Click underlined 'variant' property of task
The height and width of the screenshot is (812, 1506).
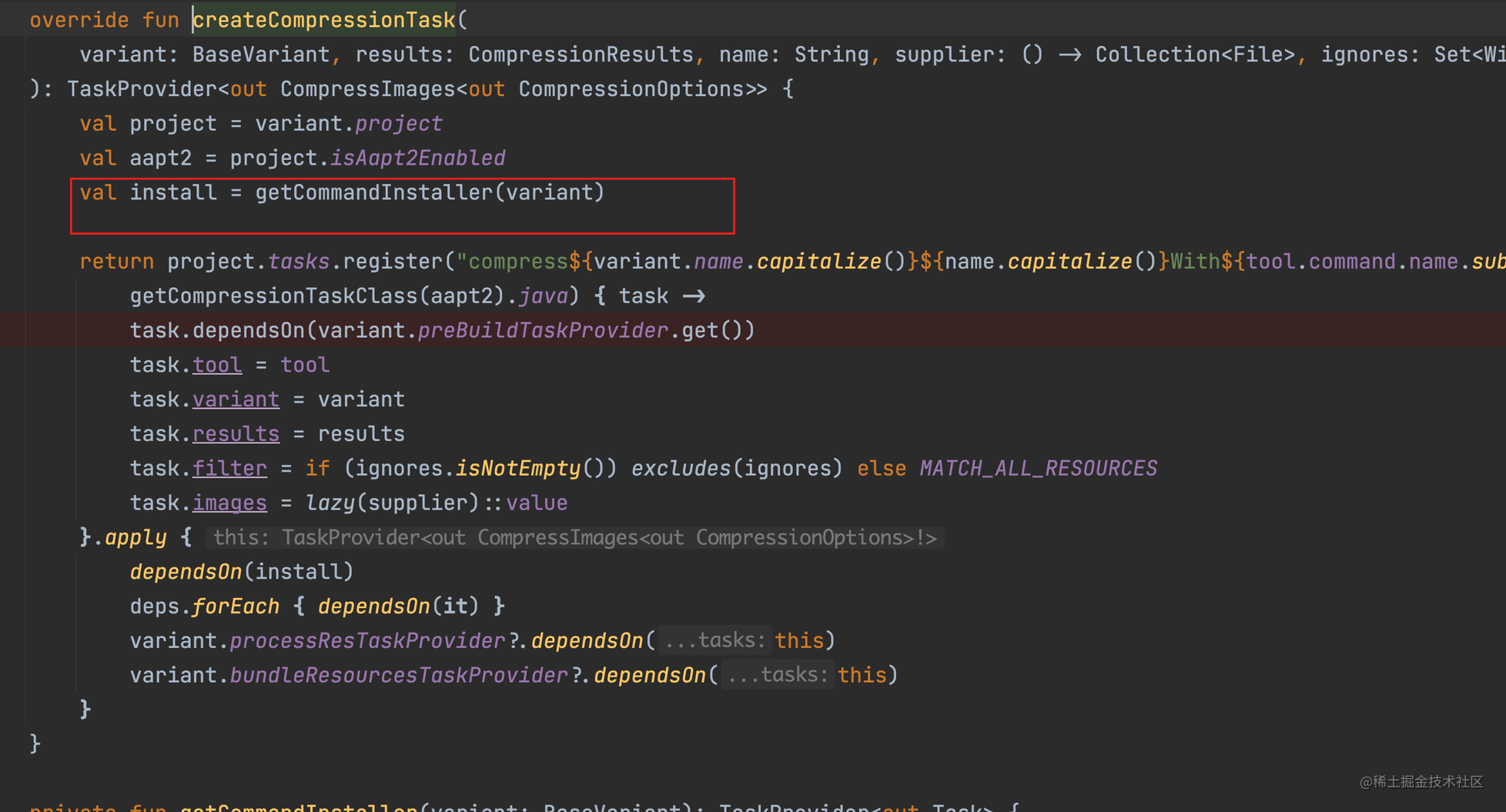pyautogui.click(x=236, y=399)
